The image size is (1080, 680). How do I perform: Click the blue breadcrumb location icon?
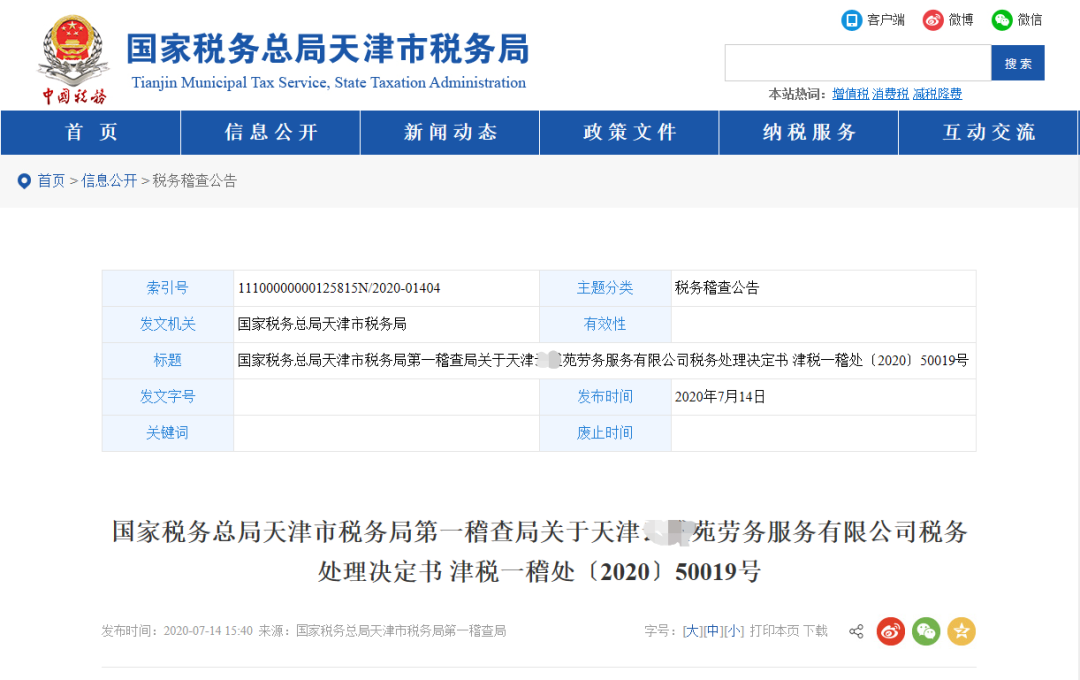[x=23, y=181]
